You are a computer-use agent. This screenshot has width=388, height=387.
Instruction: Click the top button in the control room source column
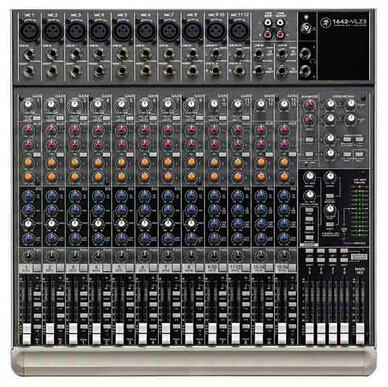coord(309,210)
